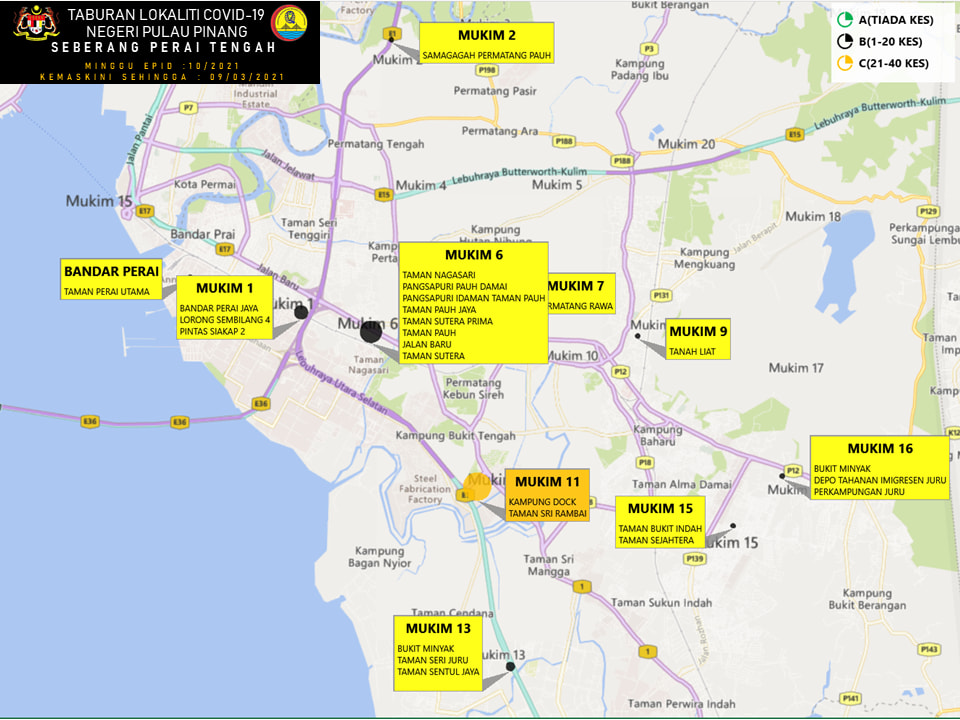Select 'TAMAN NAGASARI' in Mukim 6 list

[x=439, y=275]
